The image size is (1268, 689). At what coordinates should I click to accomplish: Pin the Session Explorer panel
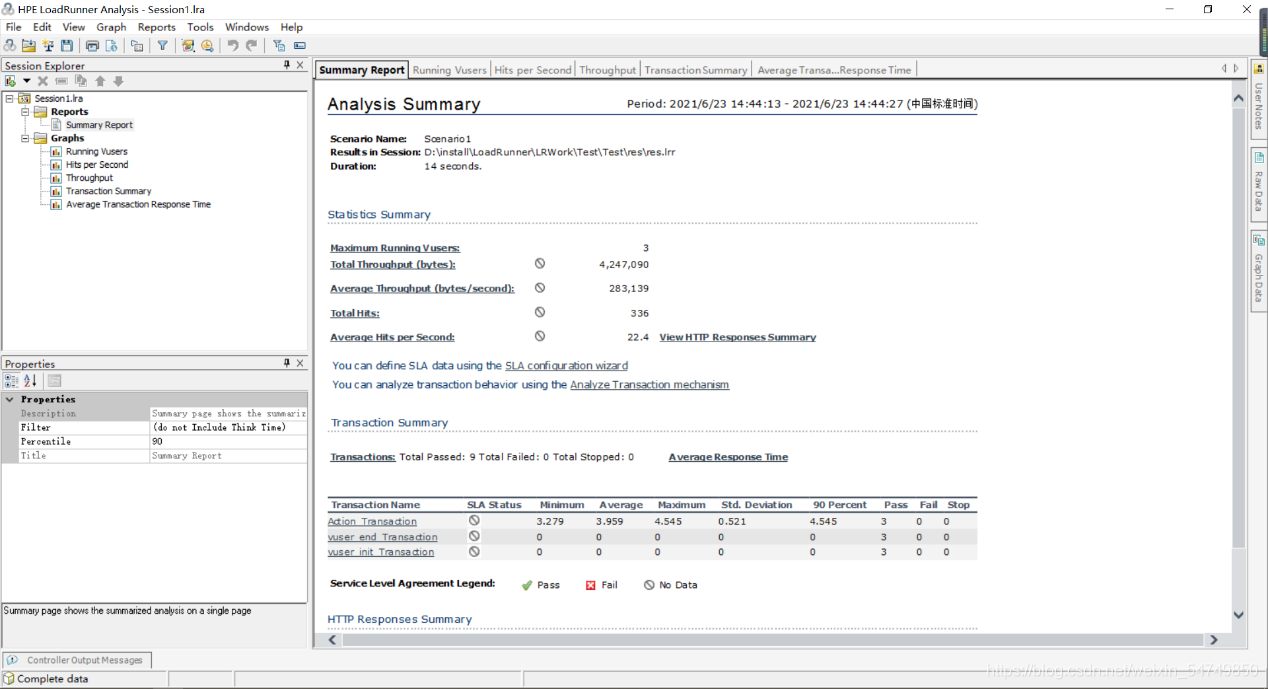[x=286, y=65]
